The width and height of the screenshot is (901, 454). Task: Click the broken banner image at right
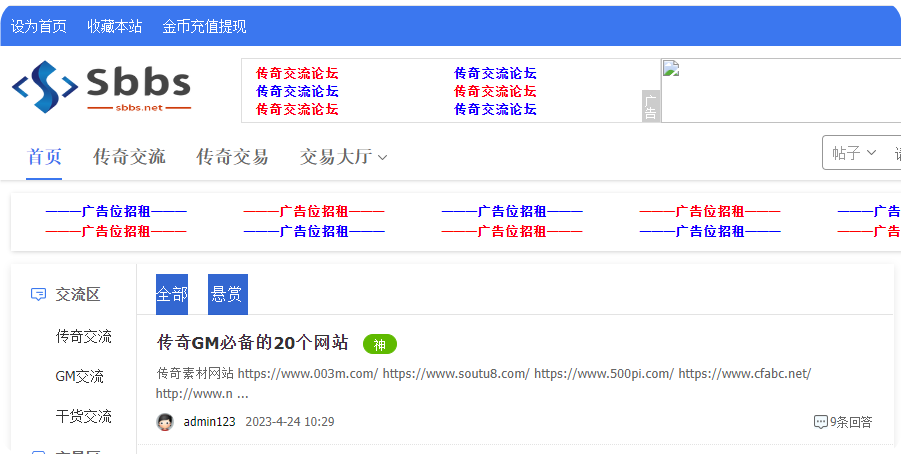pos(780,90)
